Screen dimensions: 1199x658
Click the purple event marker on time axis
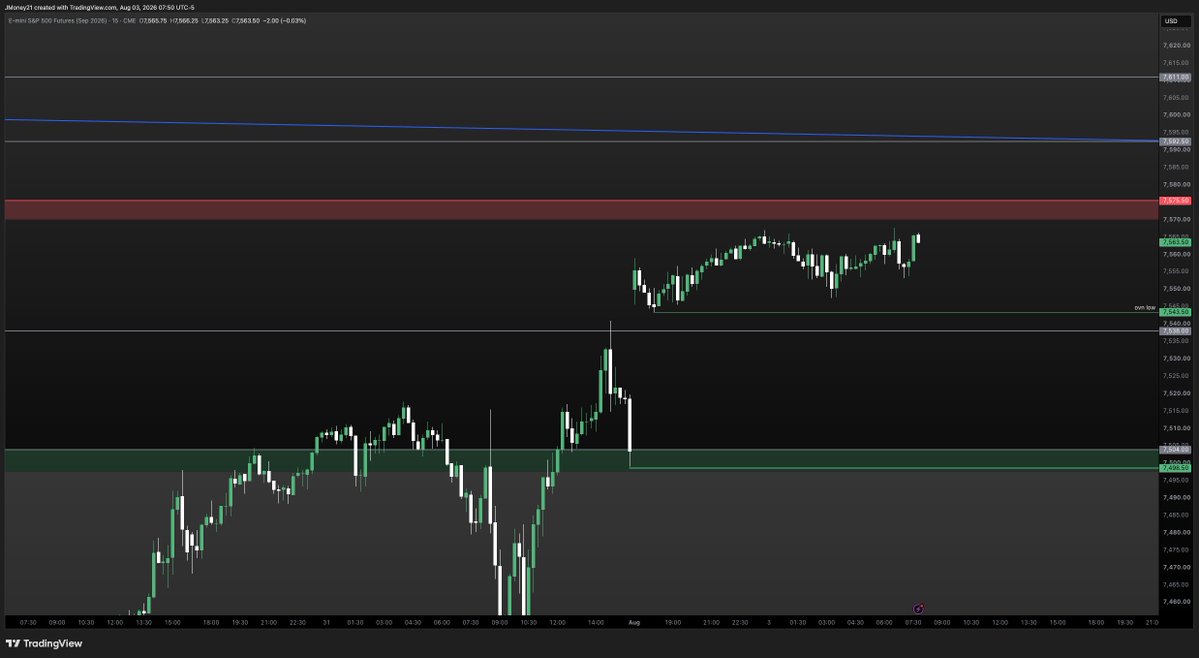[918, 609]
